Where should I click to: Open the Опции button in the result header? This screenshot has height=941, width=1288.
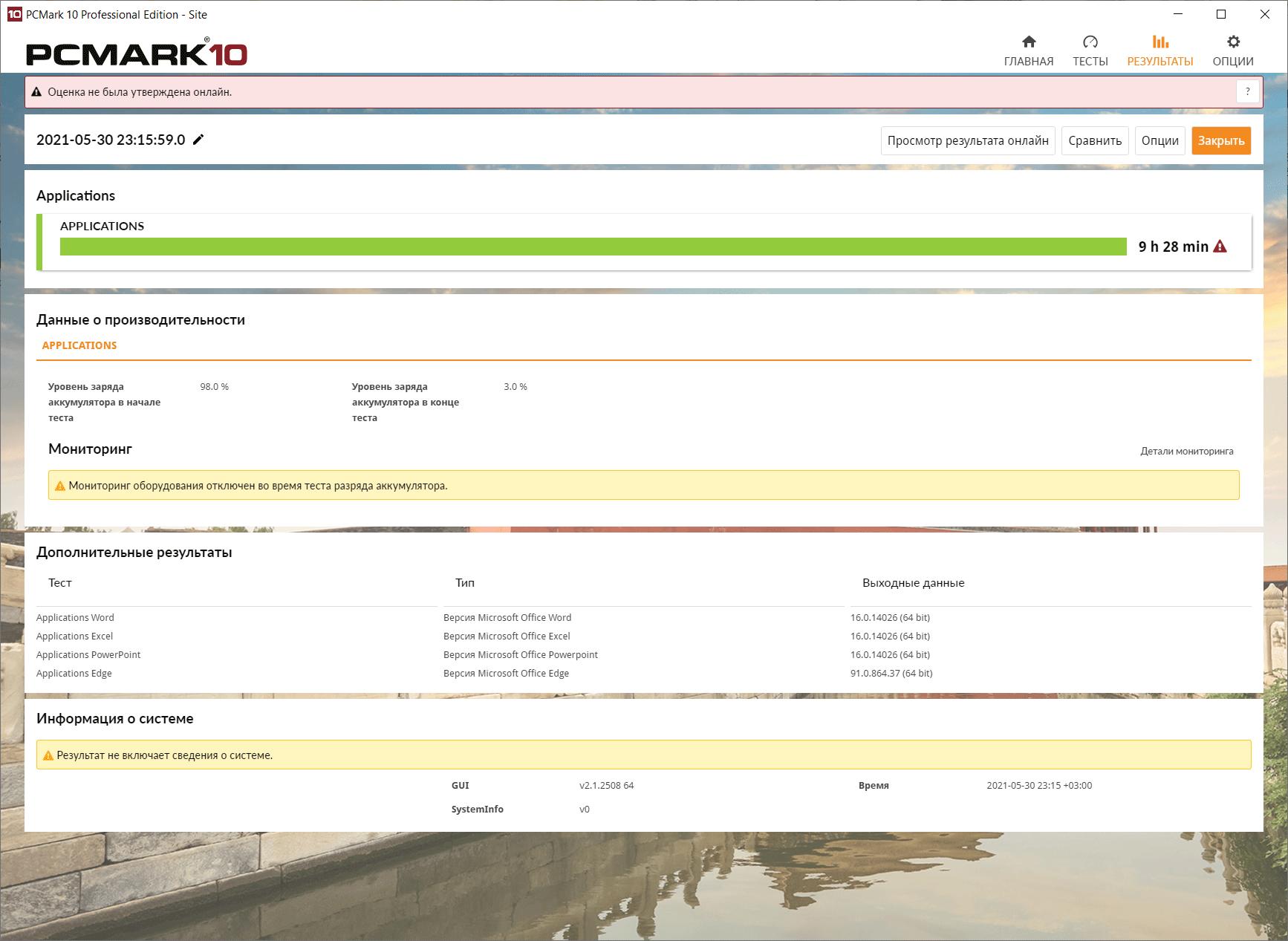tap(1160, 140)
